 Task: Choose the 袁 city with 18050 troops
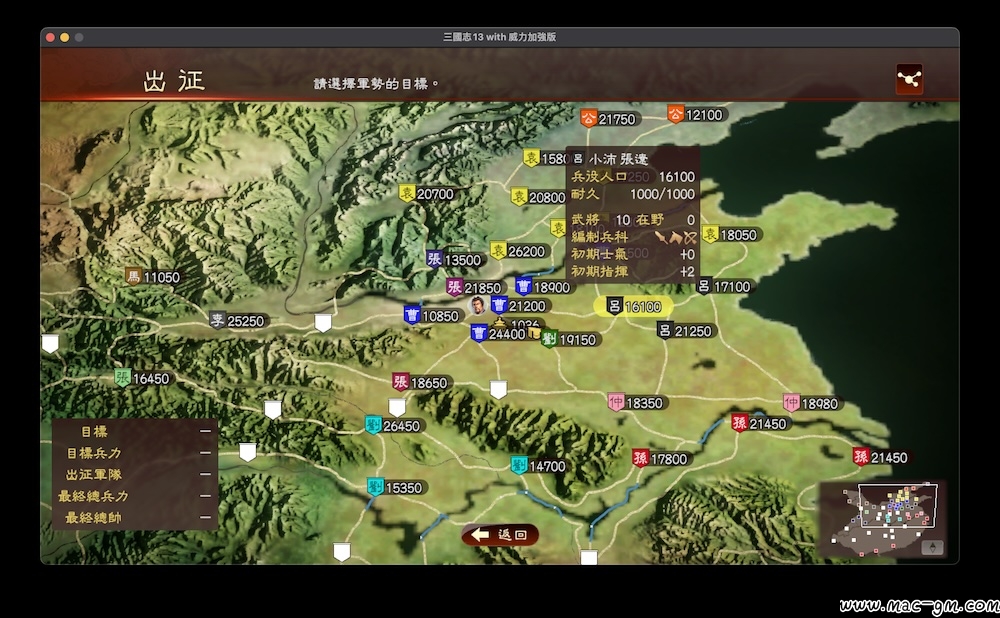pyautogui.click(x=730, y=234)
